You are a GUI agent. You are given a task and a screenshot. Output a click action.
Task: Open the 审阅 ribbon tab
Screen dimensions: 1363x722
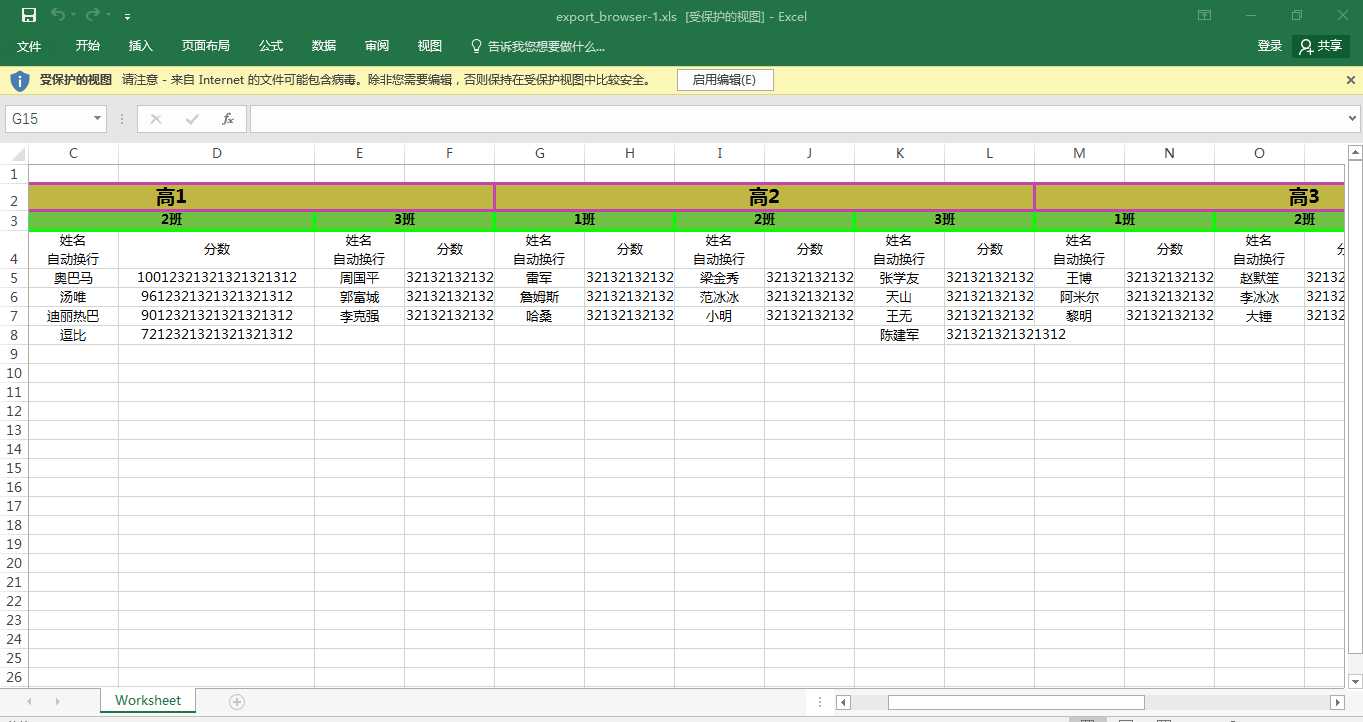[377, 46]
